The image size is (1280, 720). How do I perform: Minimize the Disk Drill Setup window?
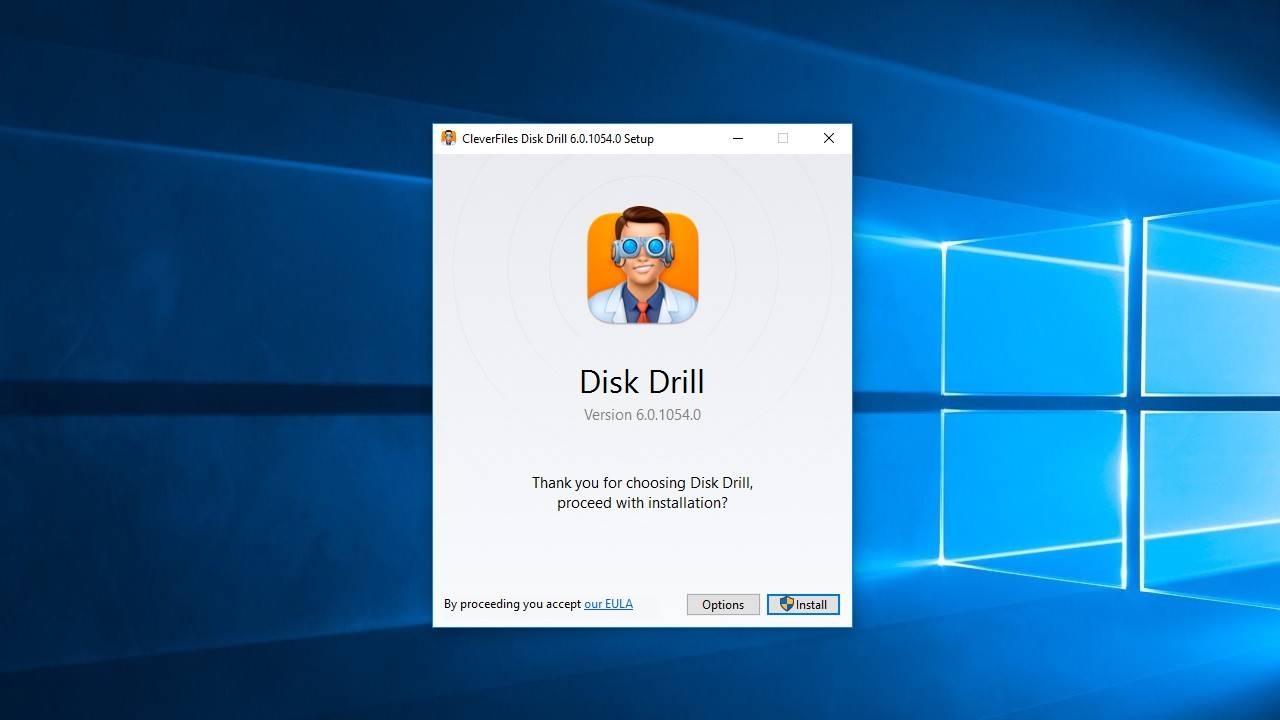[737, 138]
